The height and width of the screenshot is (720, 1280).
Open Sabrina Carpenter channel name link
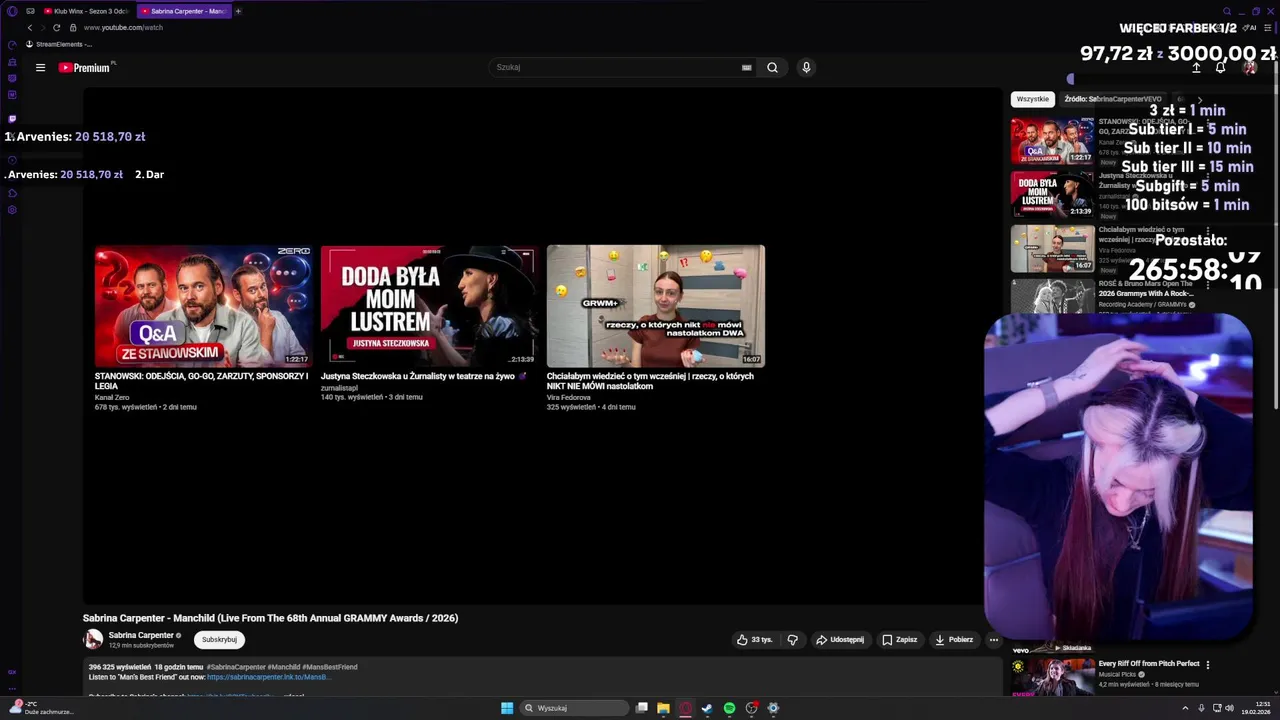pyautogui.click(x=141, y=635)
